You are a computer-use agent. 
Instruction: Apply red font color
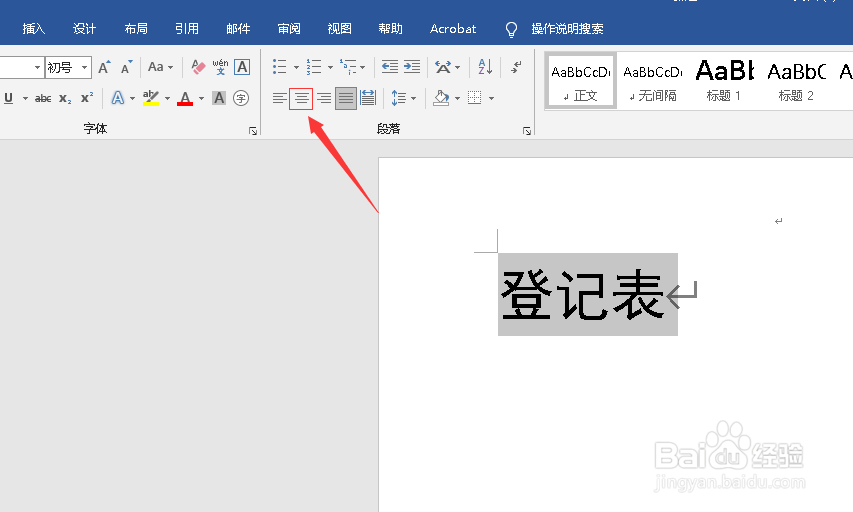coord(185,98)
